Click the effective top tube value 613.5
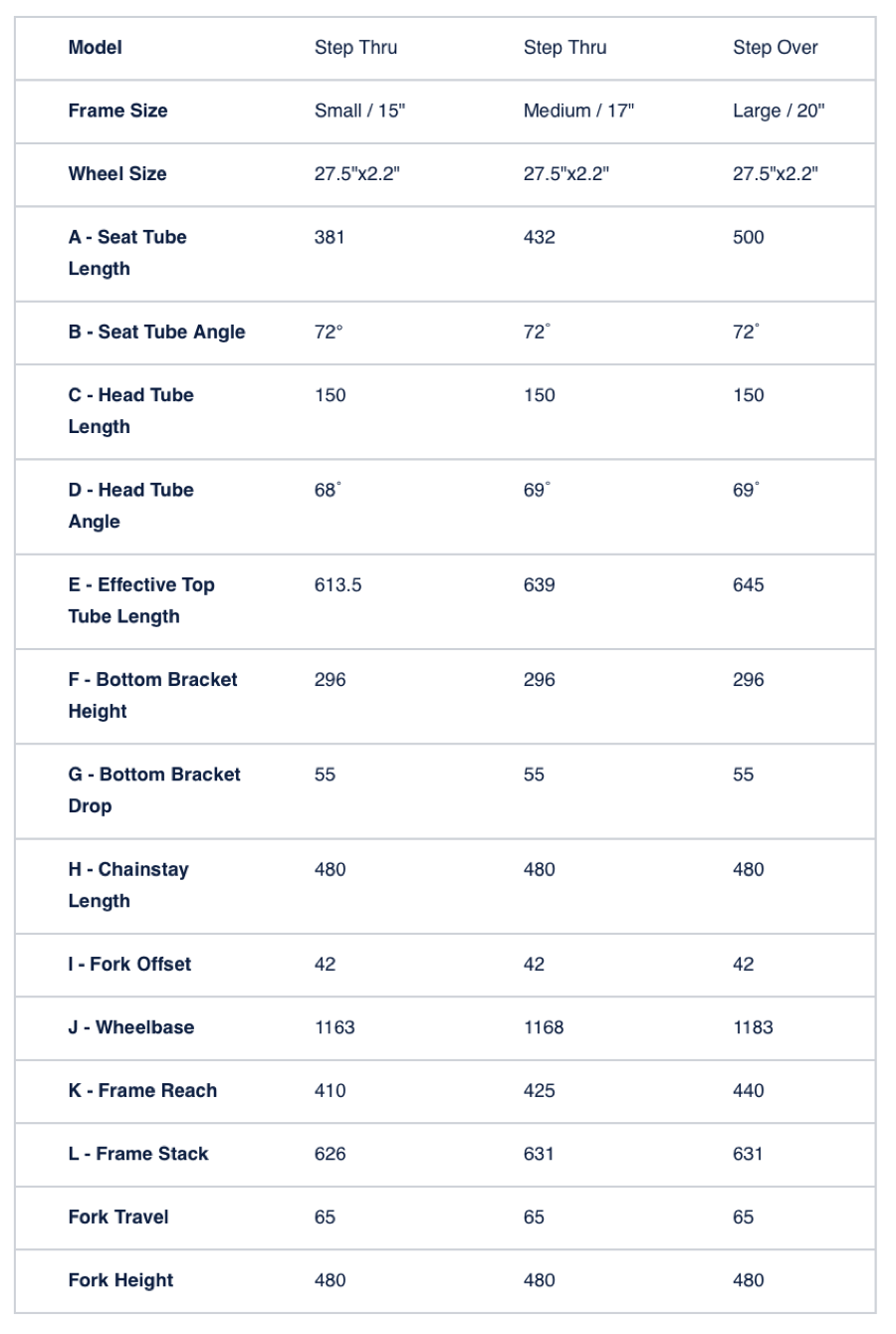Image resolution: width=896 pixels, height=1334 pixels. [338, 584]
